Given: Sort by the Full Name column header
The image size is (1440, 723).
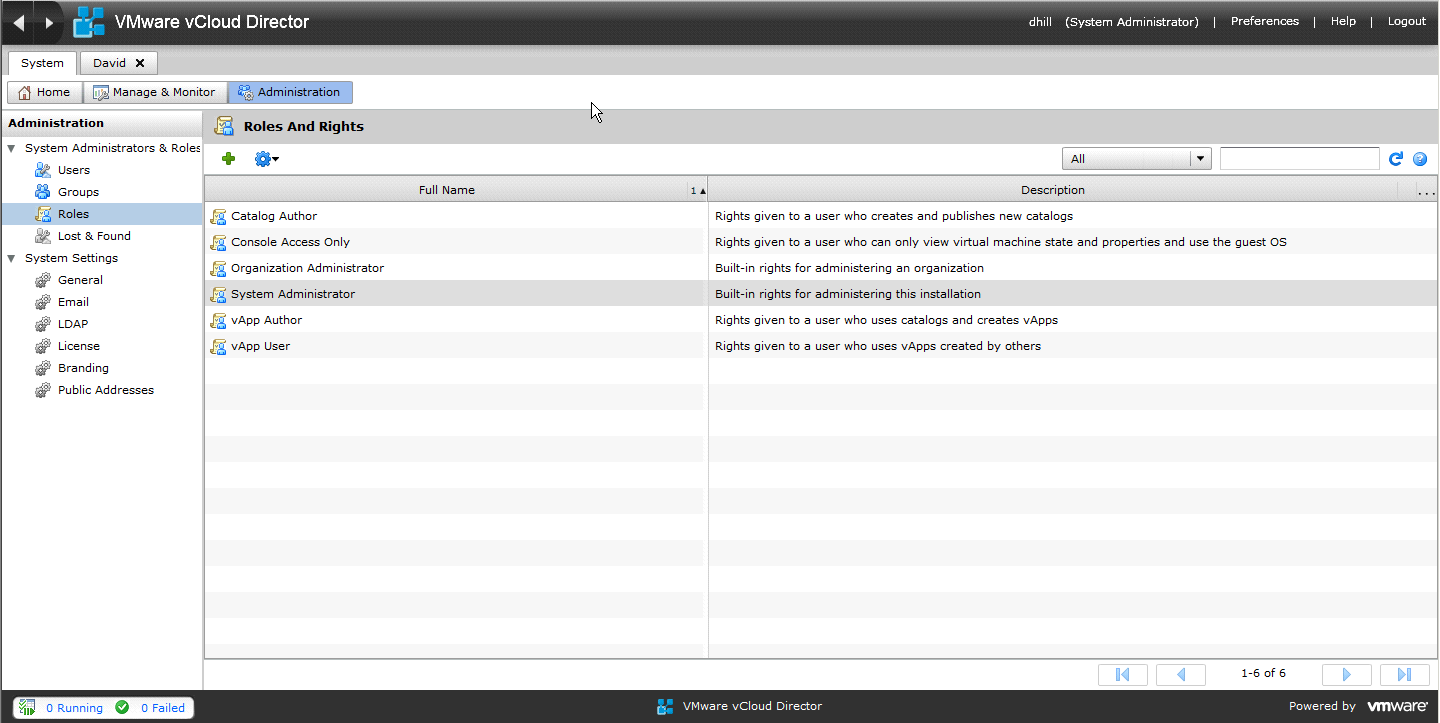Looking at the screenshot, I should [x=446, y=190].
